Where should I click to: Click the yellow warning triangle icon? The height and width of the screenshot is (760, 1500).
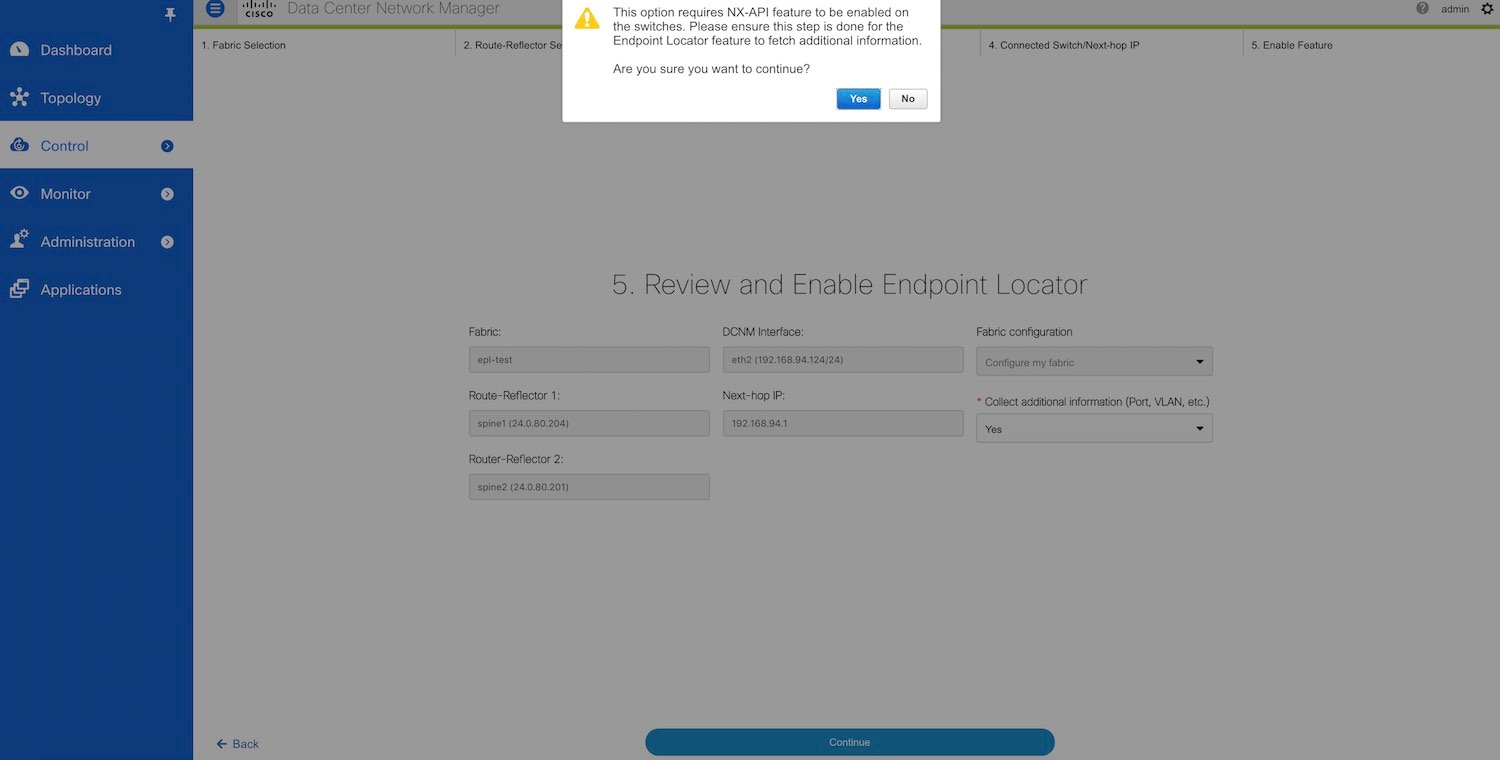[587, 18]
